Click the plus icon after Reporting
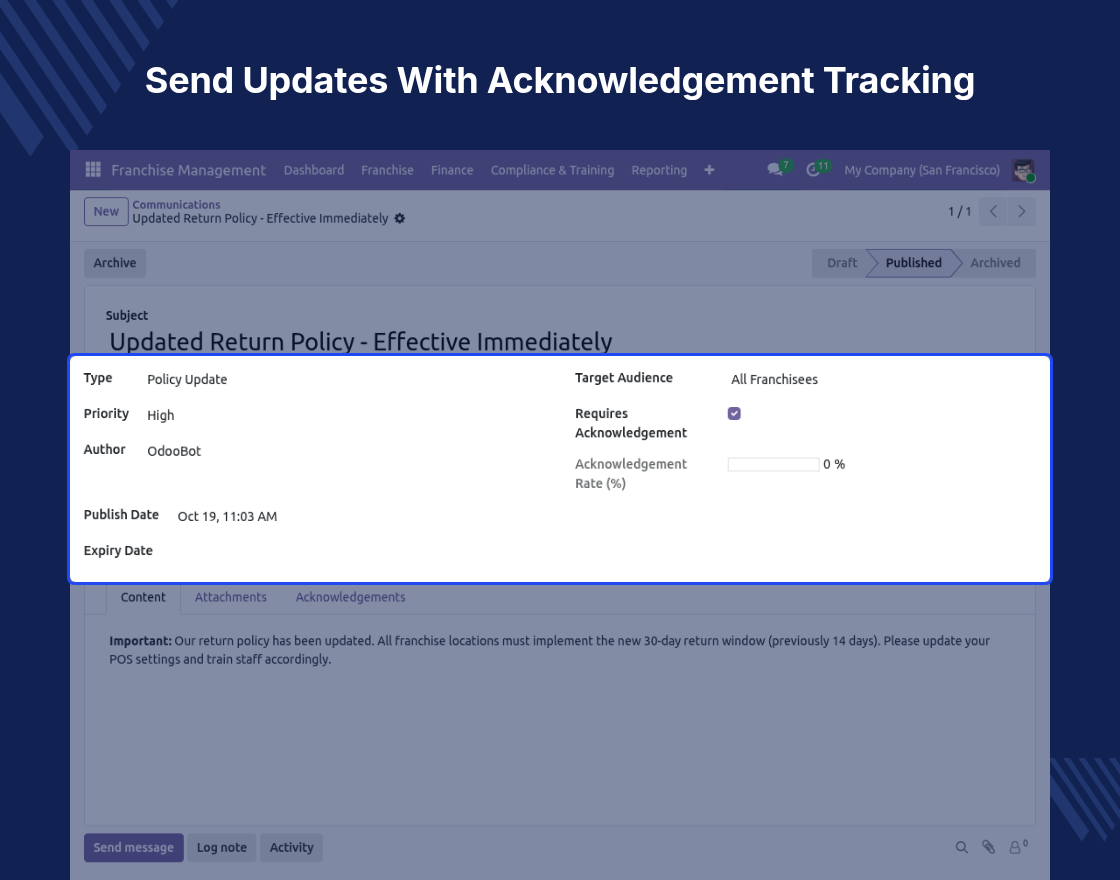Viewport: 1120px width, 880px height. 709,170
